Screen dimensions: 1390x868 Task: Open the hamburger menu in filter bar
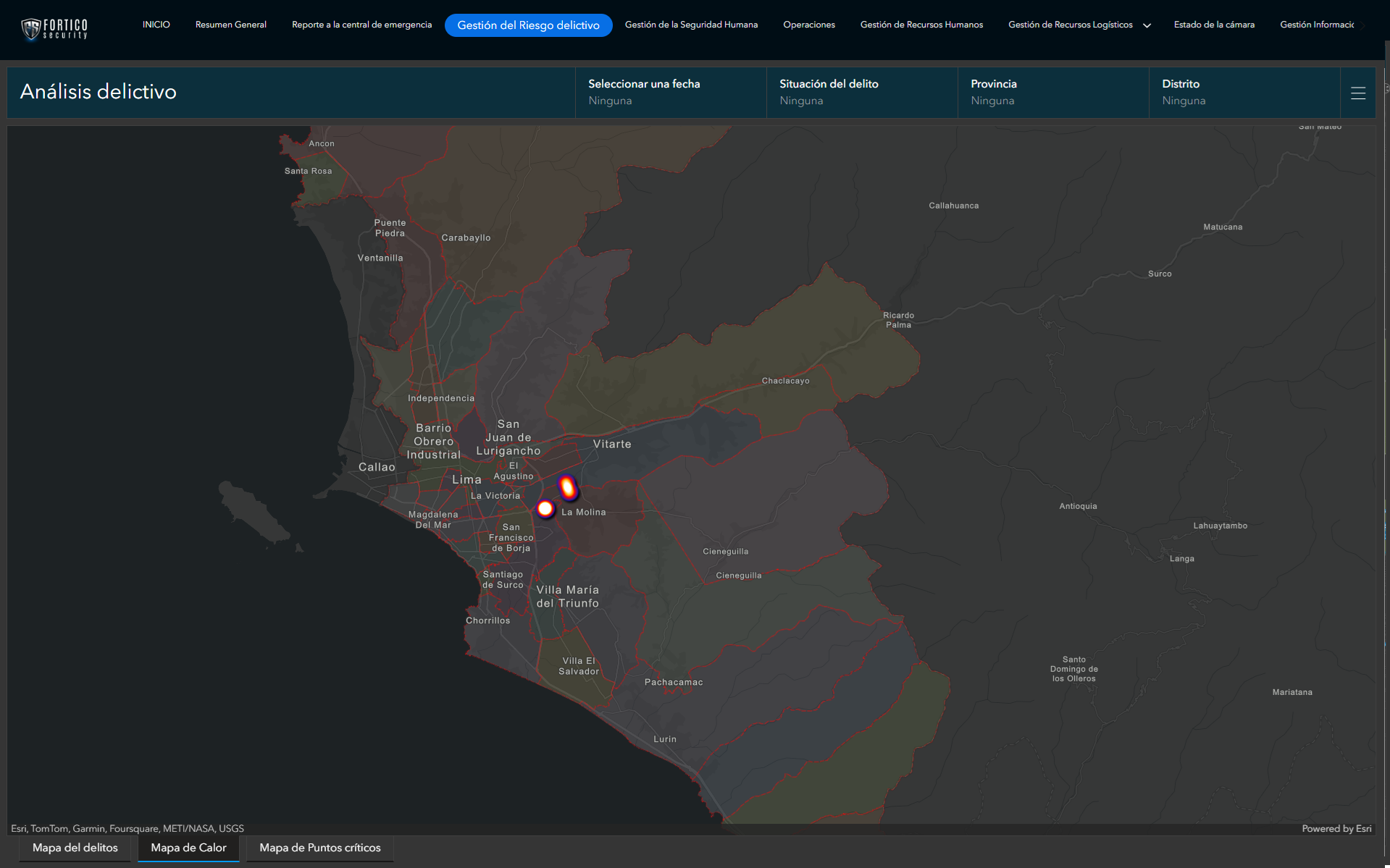[1357, 93]
